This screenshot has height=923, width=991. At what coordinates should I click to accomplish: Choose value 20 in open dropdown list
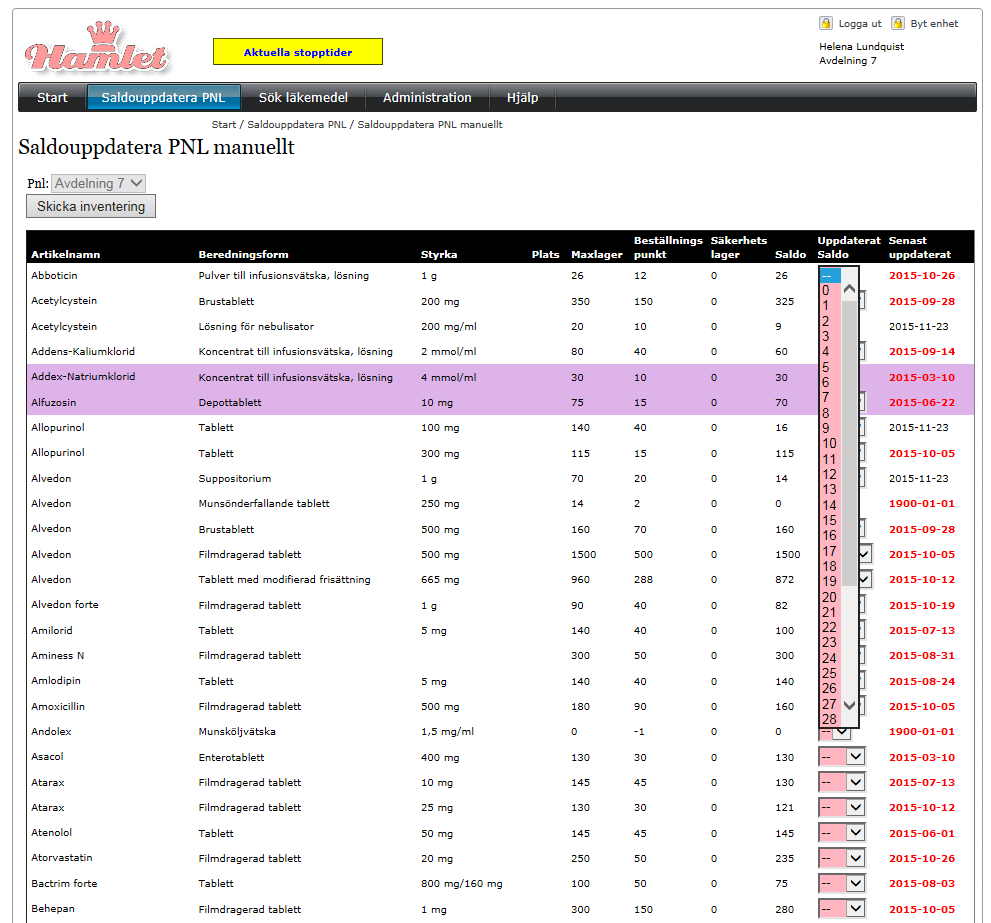point(830,597)
